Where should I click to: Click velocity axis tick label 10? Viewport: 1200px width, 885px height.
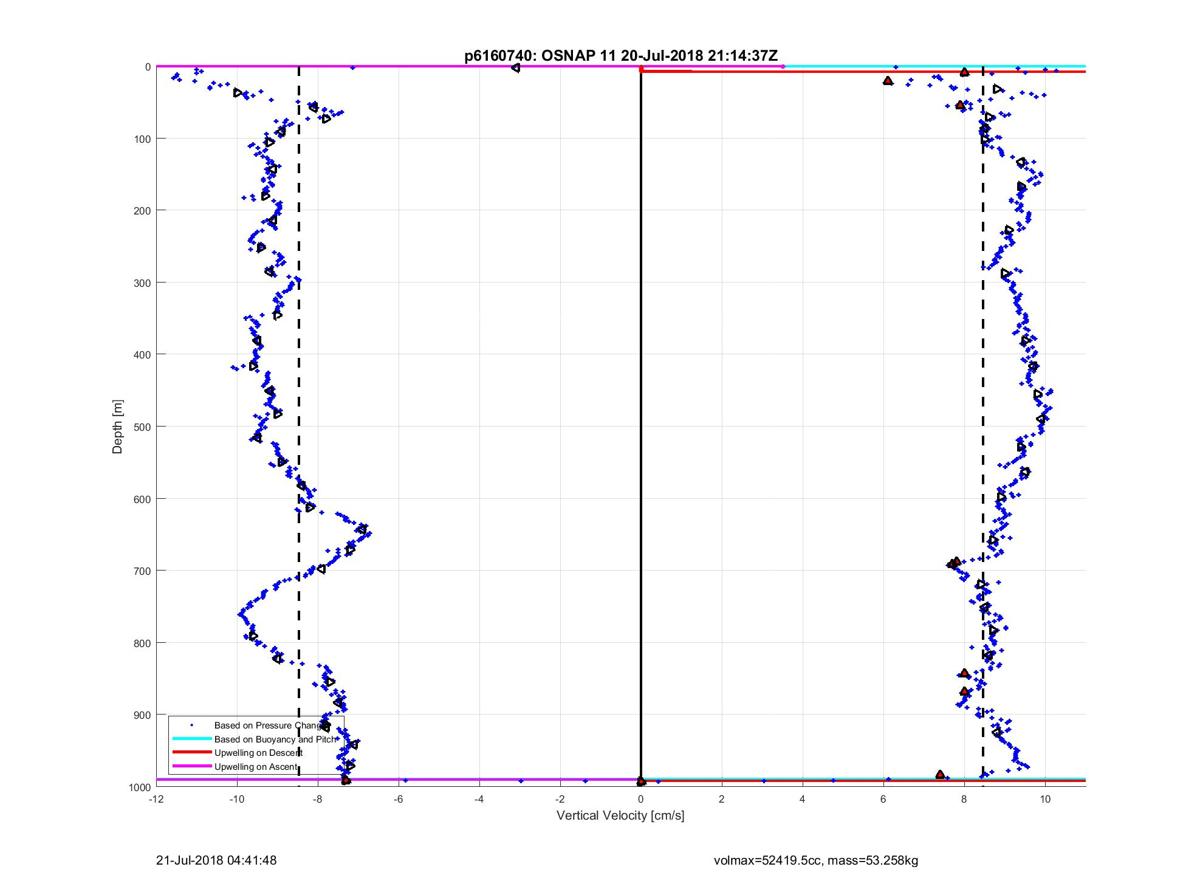(x=1045, y=800)
